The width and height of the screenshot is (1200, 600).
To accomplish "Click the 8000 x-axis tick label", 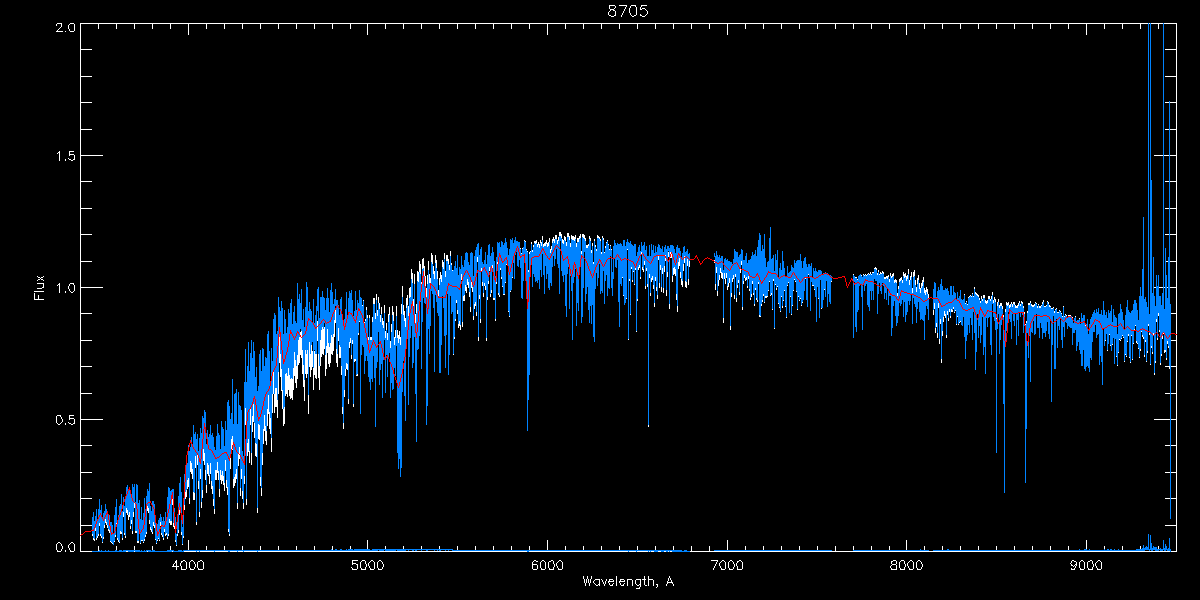I will click(907, 564).
